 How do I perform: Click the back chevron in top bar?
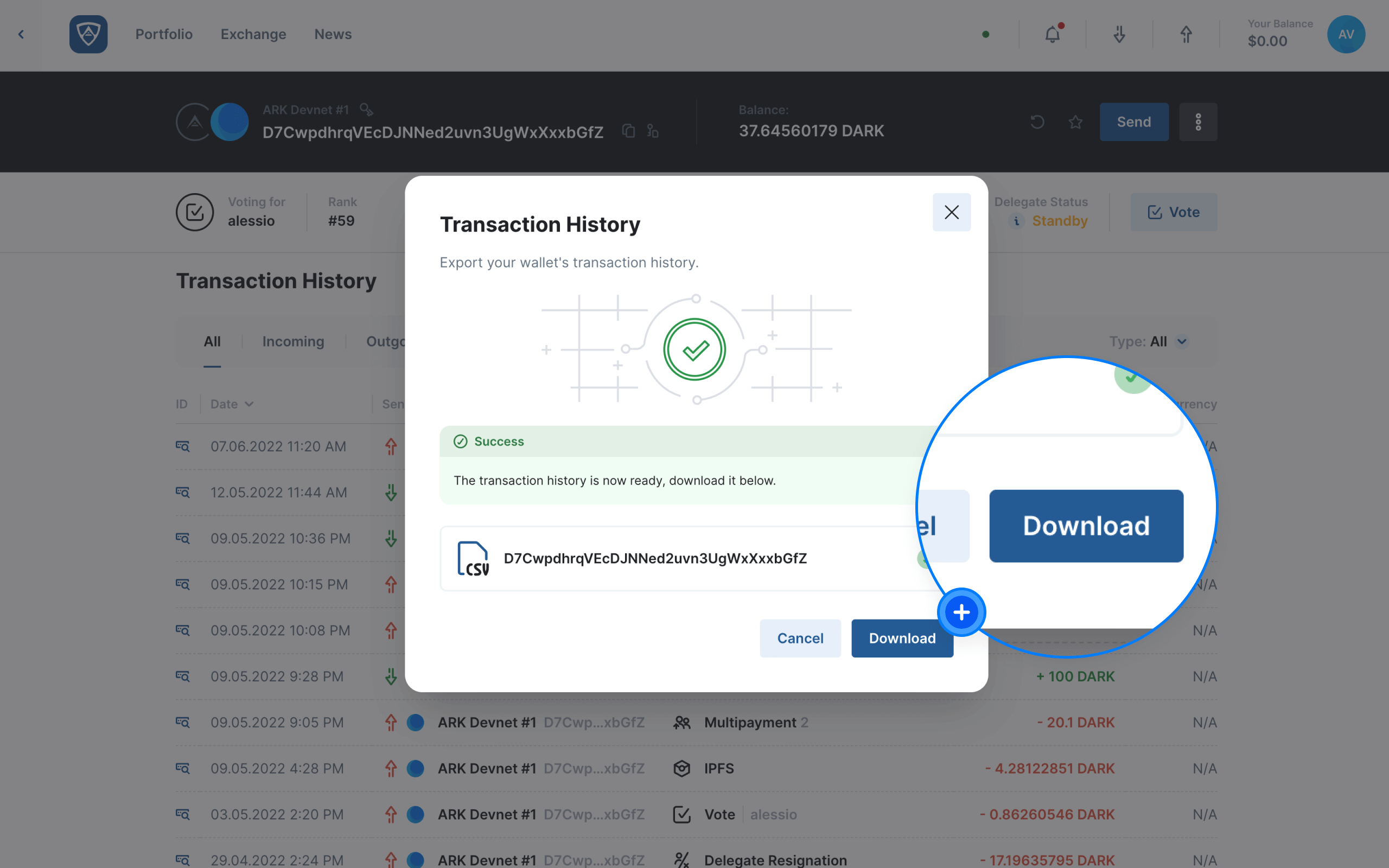coord(21,34)
